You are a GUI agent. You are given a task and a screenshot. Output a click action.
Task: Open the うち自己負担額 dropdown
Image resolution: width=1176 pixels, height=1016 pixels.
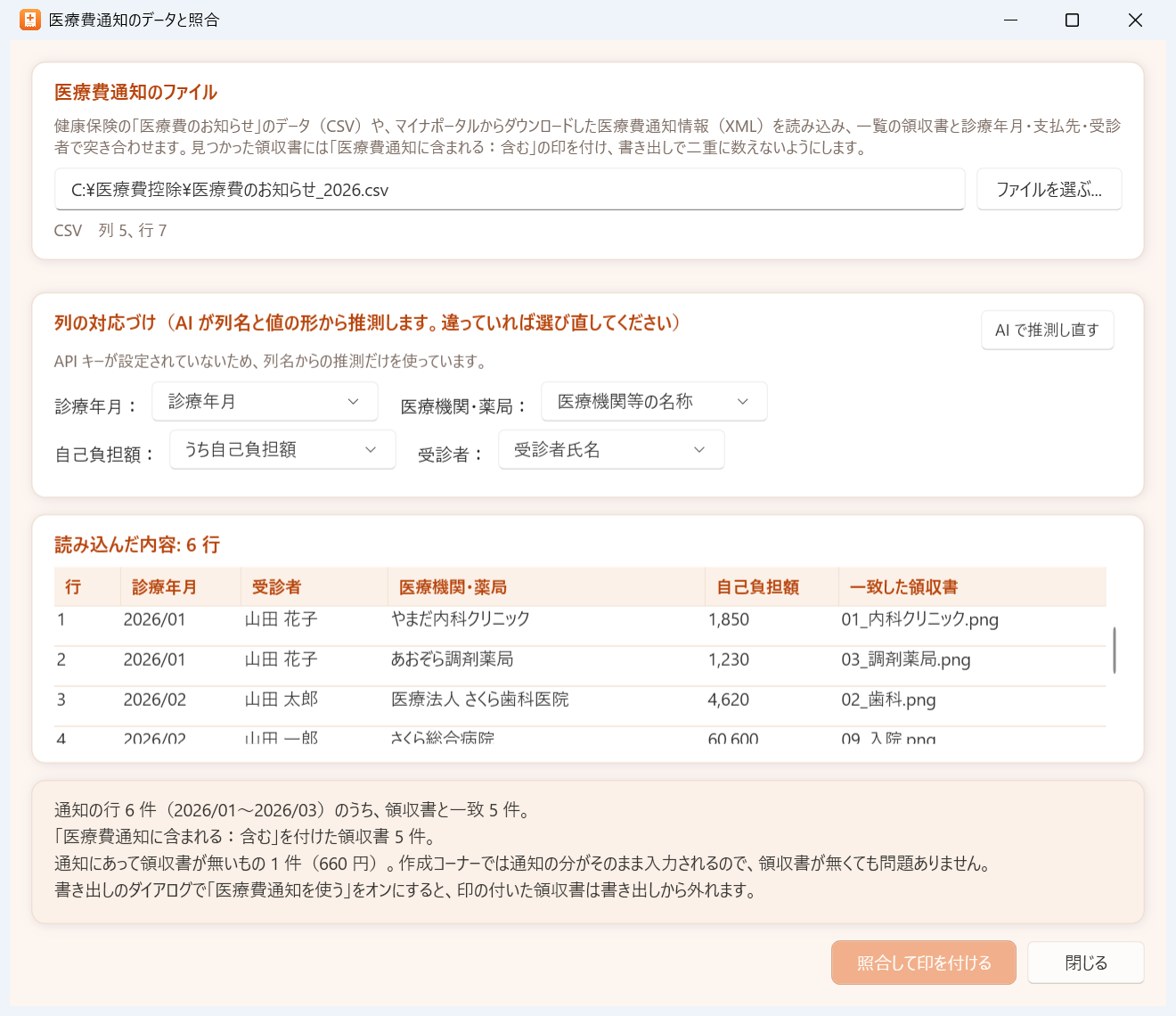282,450
